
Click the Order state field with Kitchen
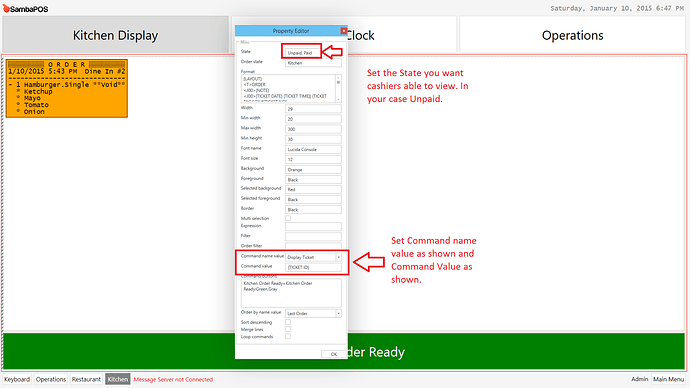tap(313, 63)
